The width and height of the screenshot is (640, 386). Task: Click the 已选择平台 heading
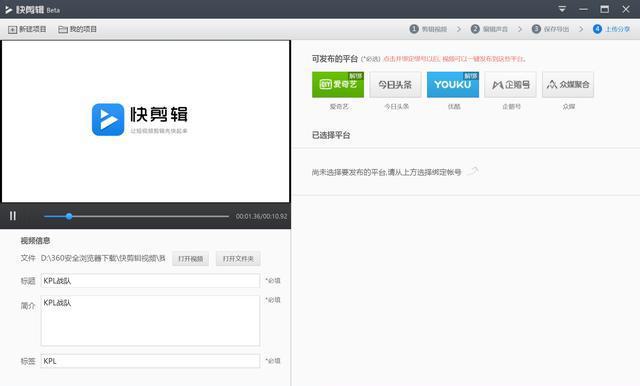[x=331, y=135]
